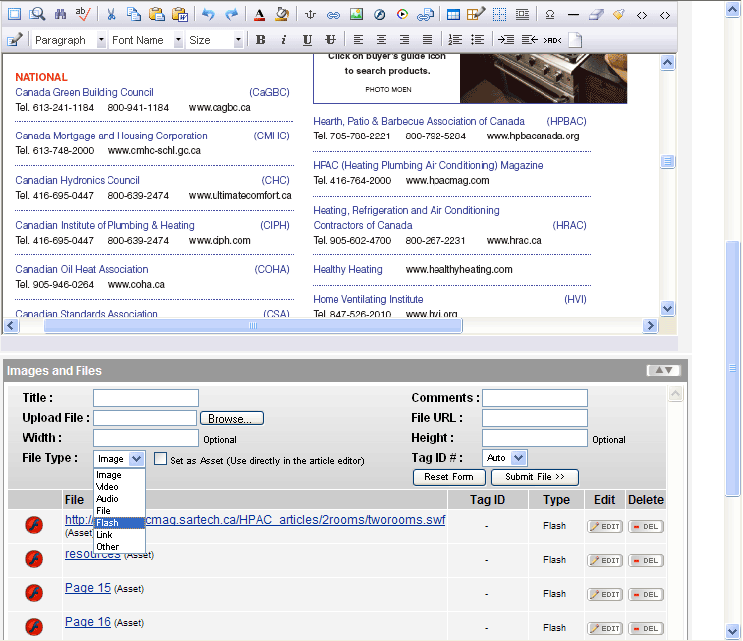The width and height of the screenshot is (743, 641).
Task: Insert a table icon
Action: (x=453, y=15)
